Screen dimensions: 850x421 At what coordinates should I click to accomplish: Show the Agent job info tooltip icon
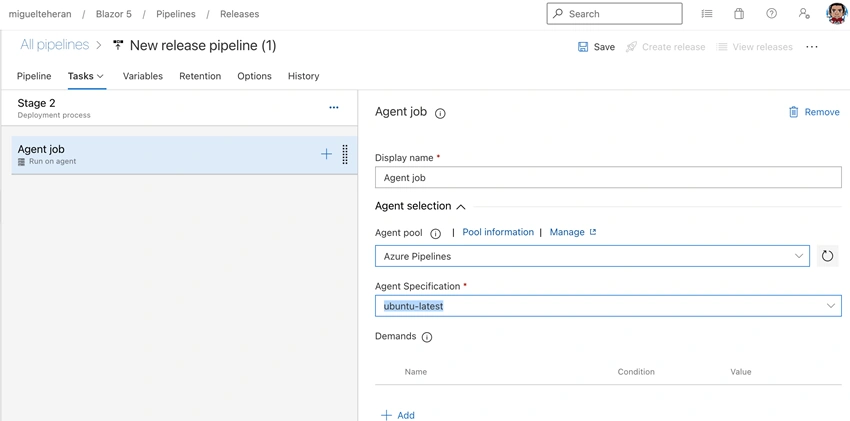tap(440, 113)
